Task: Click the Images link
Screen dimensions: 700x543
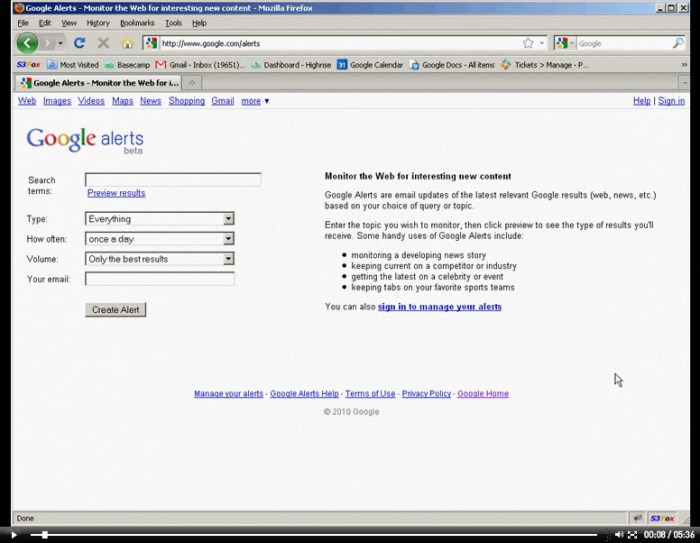Action: point(57,101)
